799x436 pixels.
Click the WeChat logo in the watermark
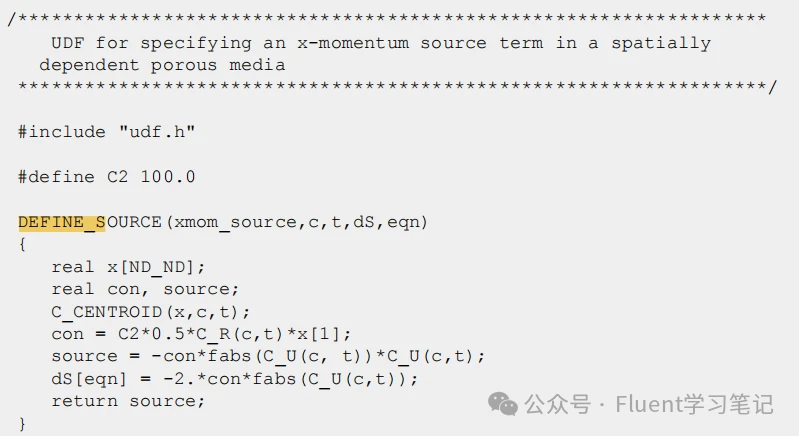[x=504, y=402]
